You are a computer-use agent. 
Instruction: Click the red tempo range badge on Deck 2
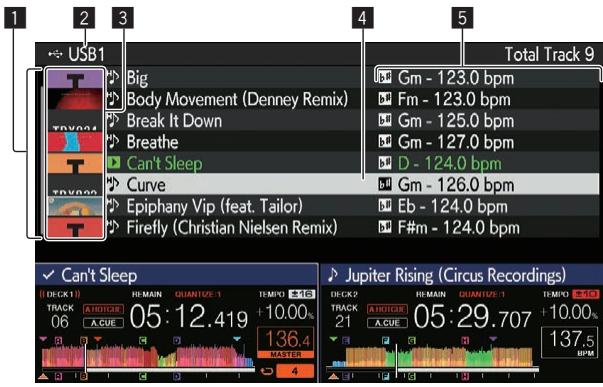(585, 294)
